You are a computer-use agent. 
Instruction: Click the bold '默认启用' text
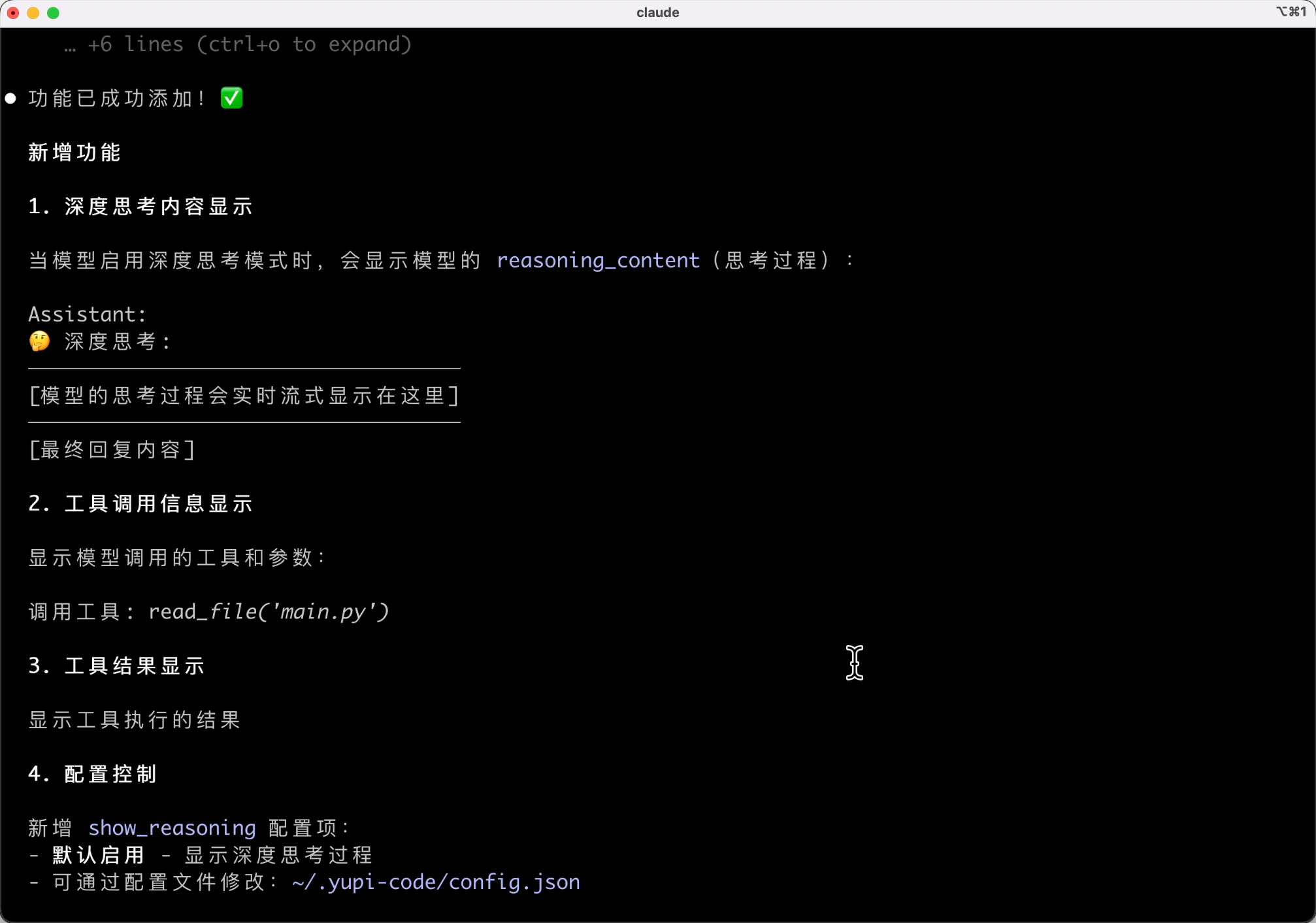point(98,855)
